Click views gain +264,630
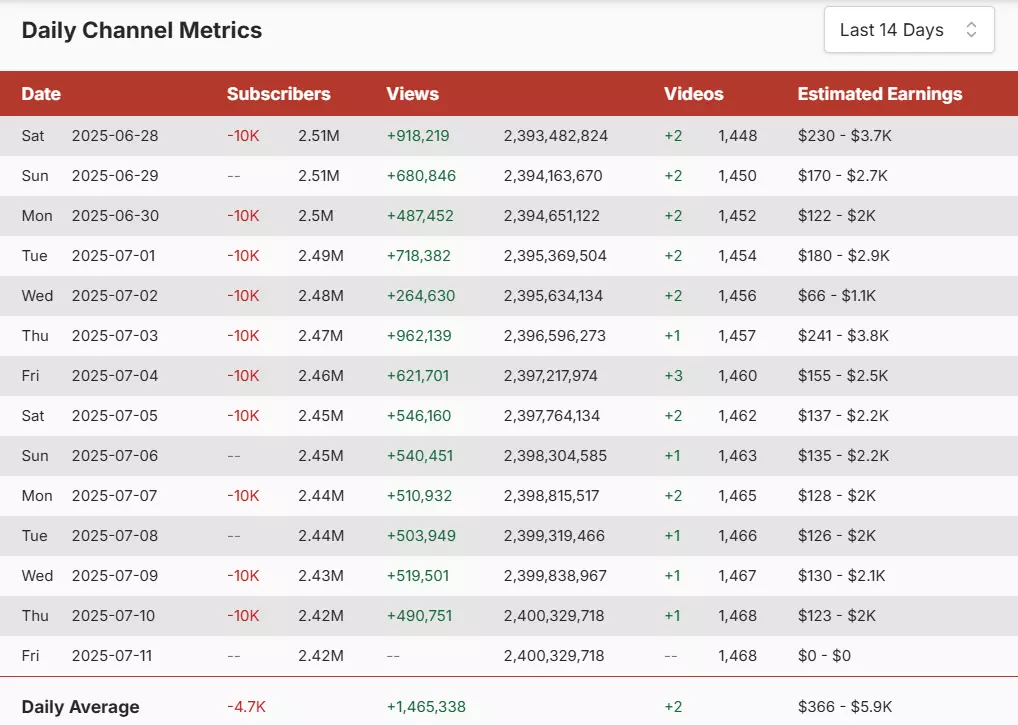Image resolution: width=1018 pixels, height=725 pixels. point(421,296)
